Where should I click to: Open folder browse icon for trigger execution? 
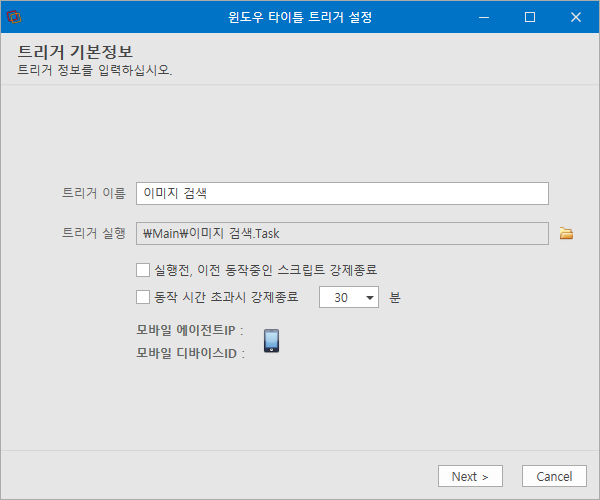pos(566,233)
